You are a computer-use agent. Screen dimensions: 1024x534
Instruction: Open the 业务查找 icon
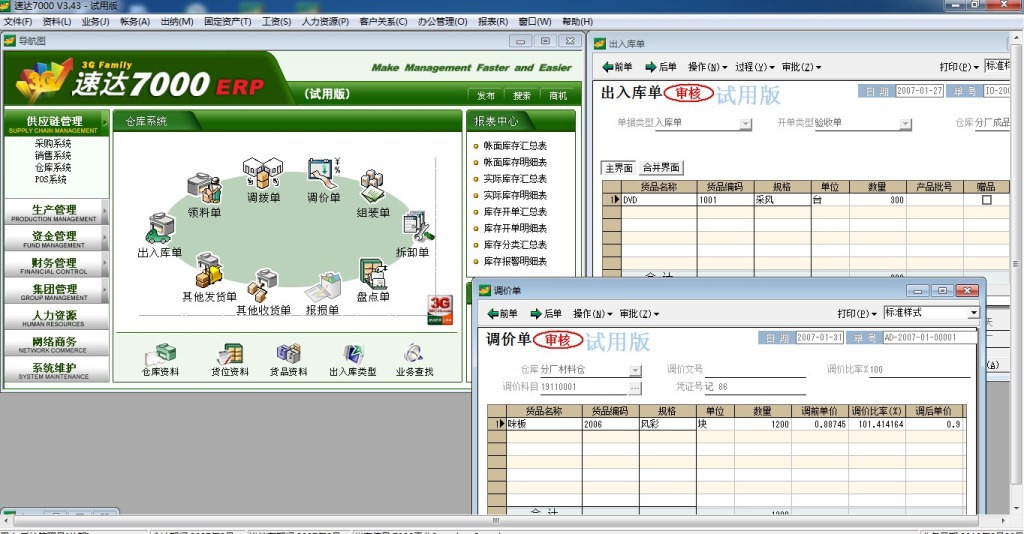coord(414,358)
